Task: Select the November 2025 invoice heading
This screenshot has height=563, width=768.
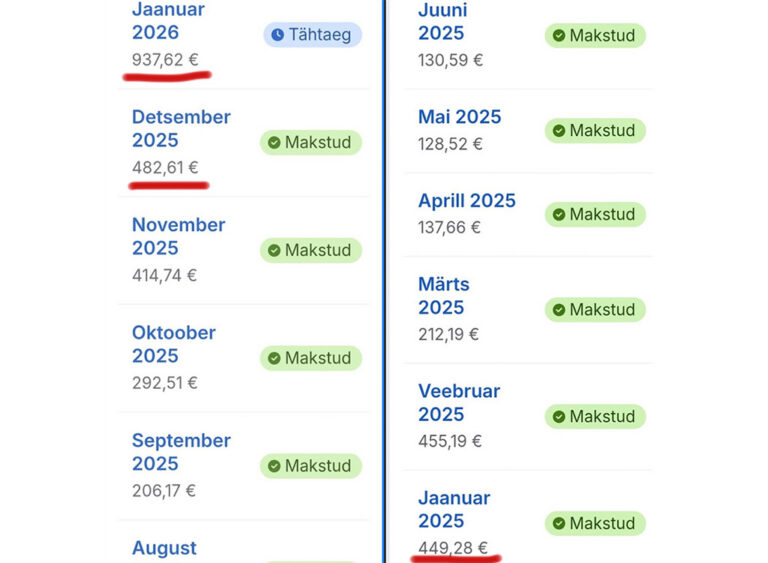Action: [x=177, y=236]
